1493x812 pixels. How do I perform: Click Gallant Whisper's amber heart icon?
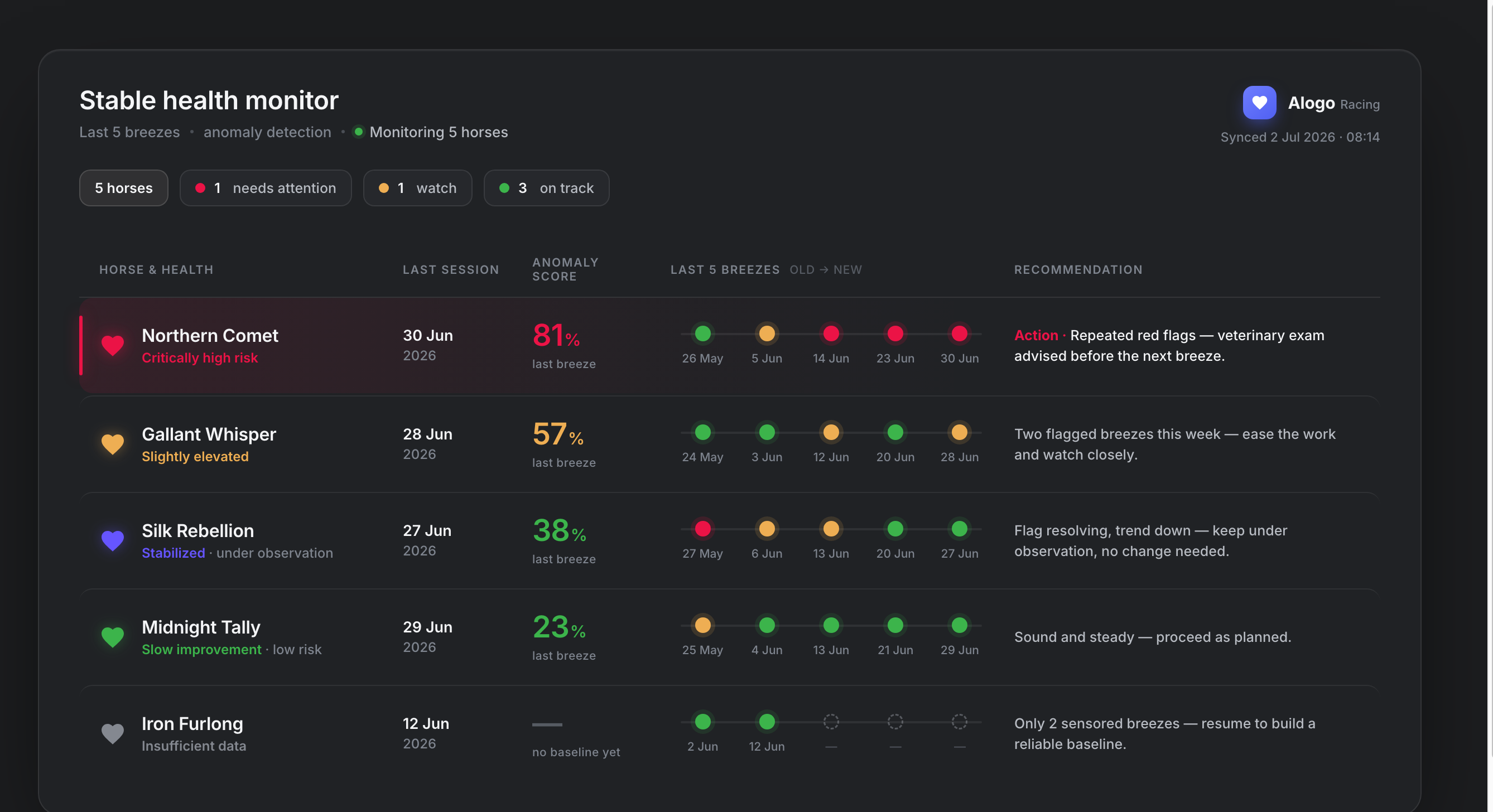coord(113,444)
